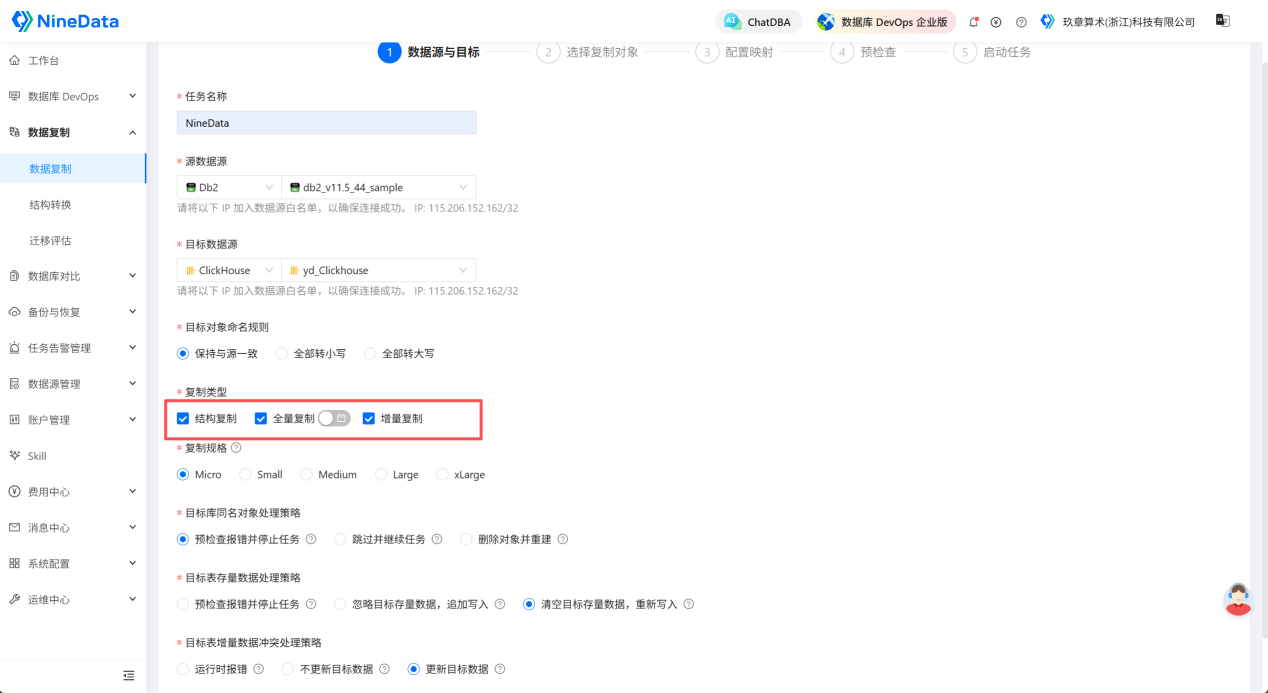The height and width of the screenshot is (693, 1268).
Task: Click the yen billing icon in header
Action: click(x=996, y=22)
